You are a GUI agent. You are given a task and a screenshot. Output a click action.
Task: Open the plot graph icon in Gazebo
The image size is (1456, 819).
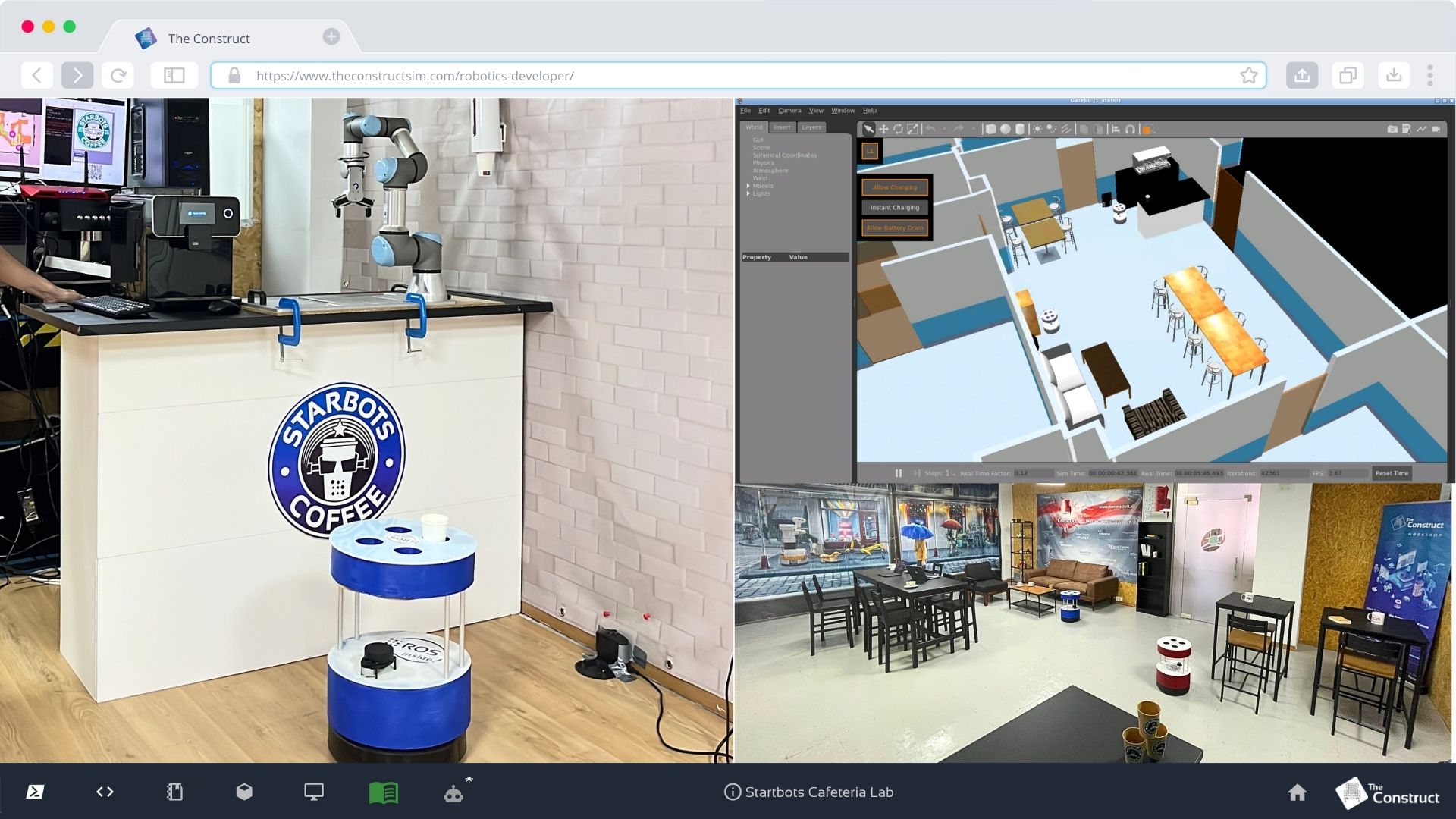[1421, 129]
